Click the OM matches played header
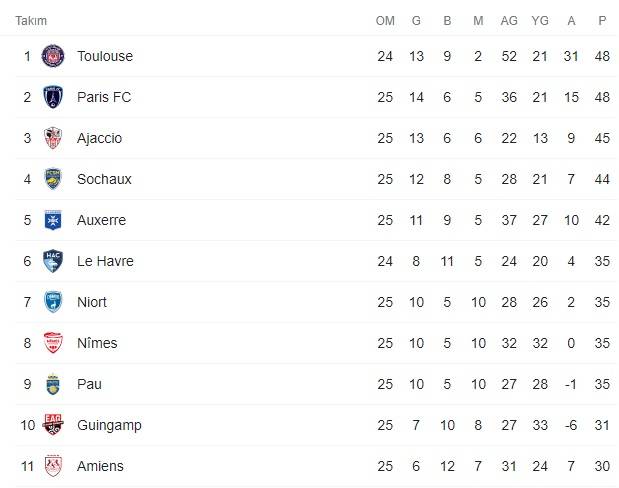Image resolution: width=619 pixels, height=488 pixels. [x=385, y=21]
